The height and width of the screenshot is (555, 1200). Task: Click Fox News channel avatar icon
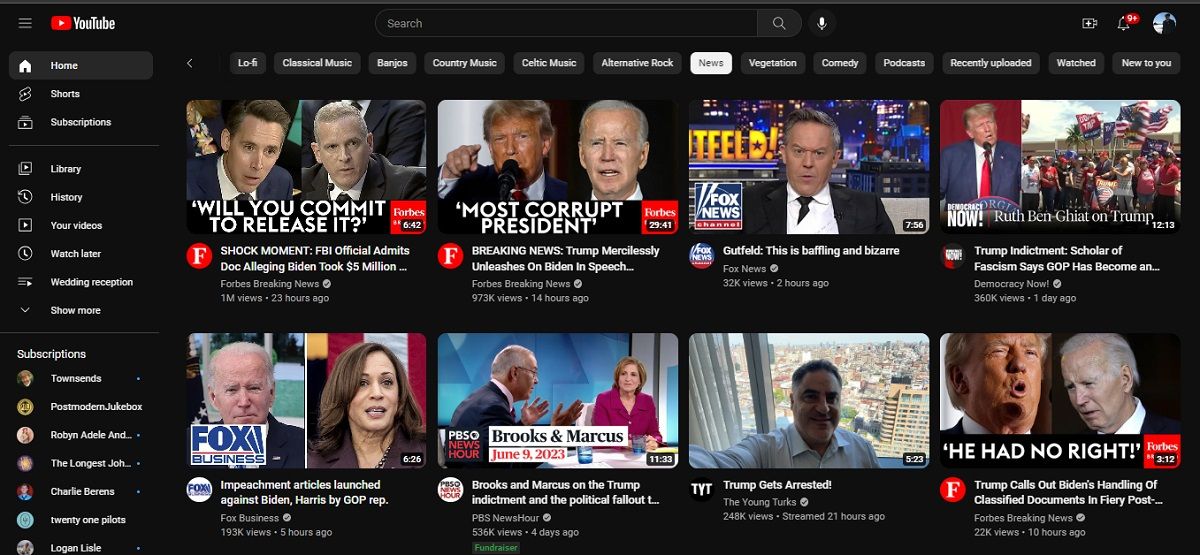(x=701, y=256)
